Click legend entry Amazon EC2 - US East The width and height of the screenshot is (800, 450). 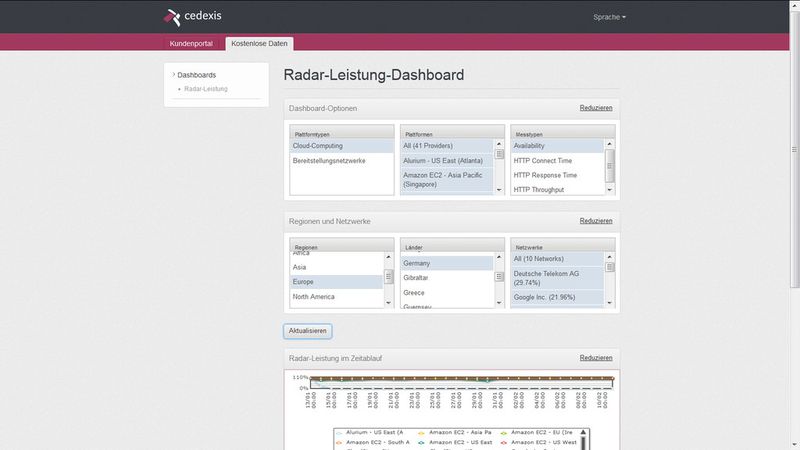coord(456,442)
